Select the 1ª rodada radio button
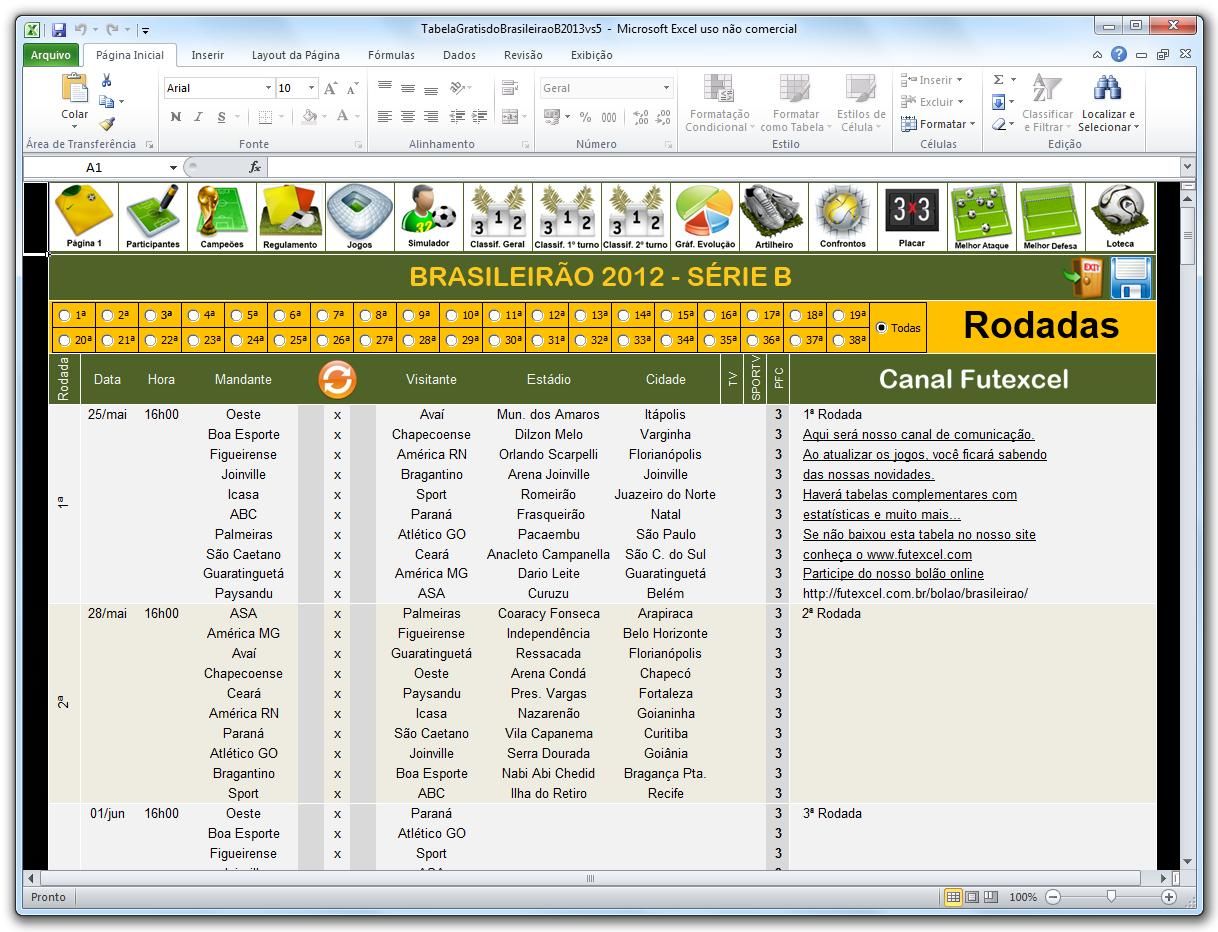1218x932 pixels. (64, 315)
